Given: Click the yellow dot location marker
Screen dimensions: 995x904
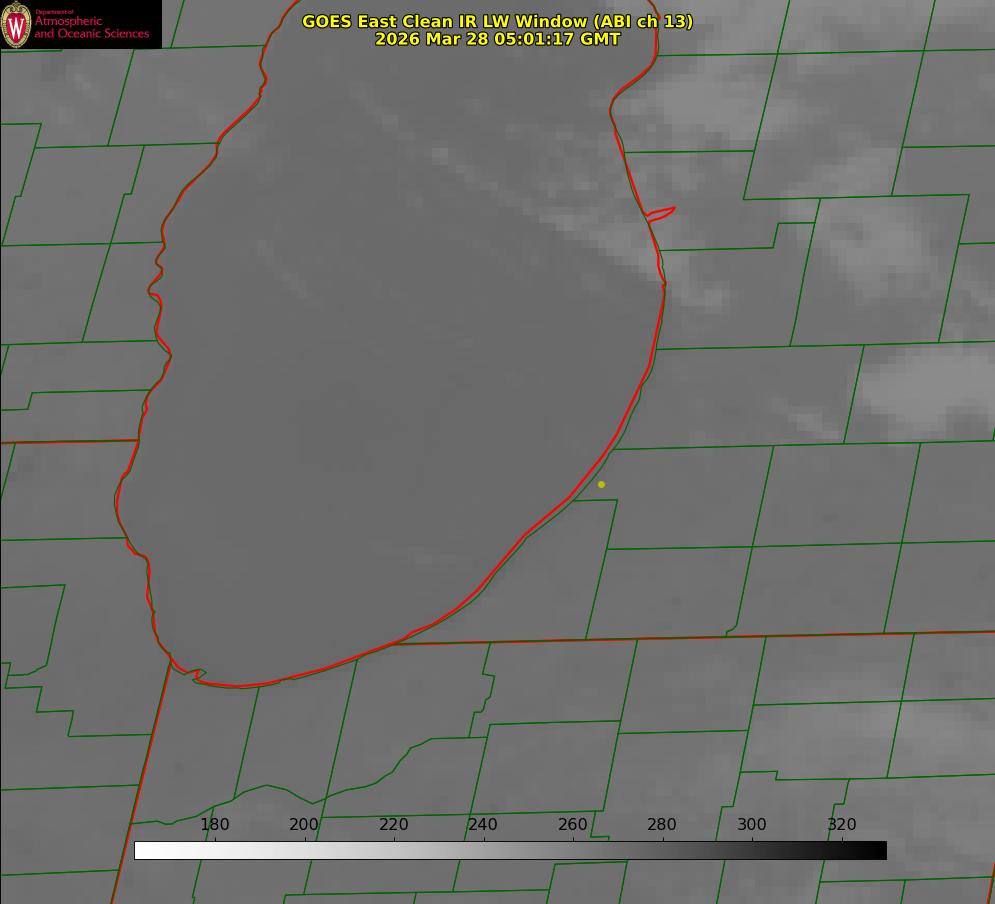Looking at the screenshot, I should point(601,484).
